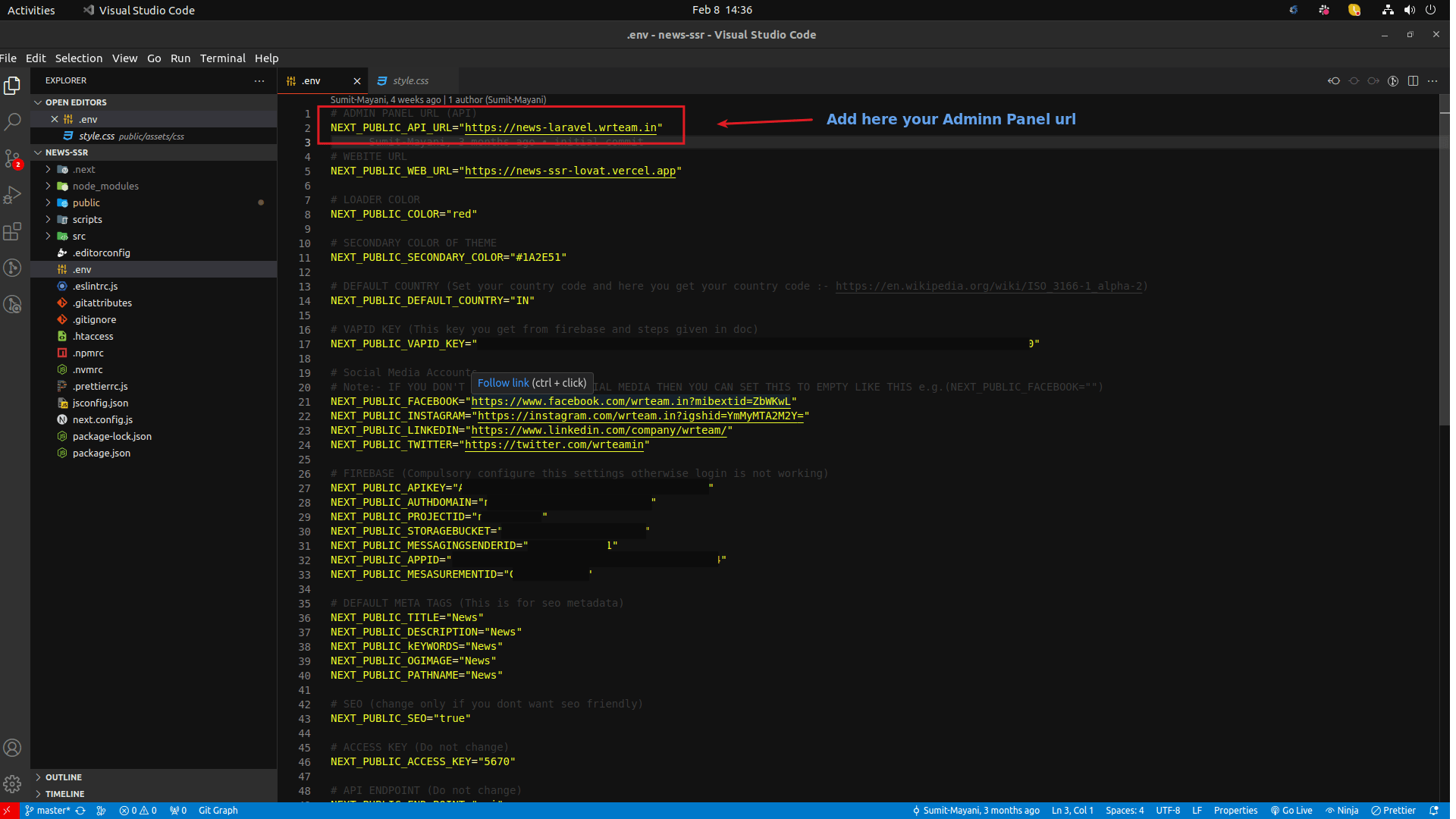Expand the node_modules folder
1456x819 pixels.
pyautogui.click(x=105, y=187)
